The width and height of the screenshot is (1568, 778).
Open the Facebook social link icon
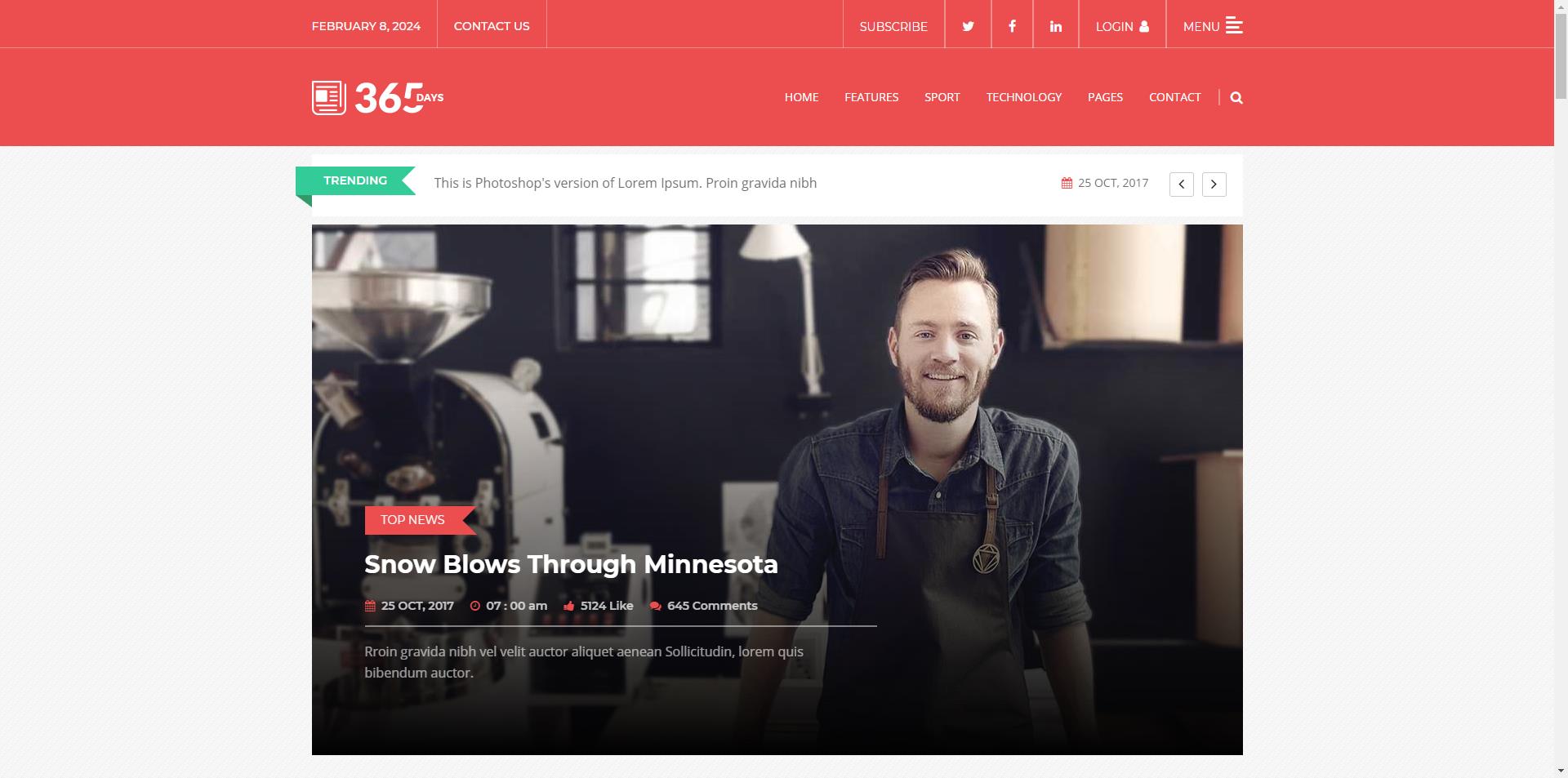coord(1012,26)
